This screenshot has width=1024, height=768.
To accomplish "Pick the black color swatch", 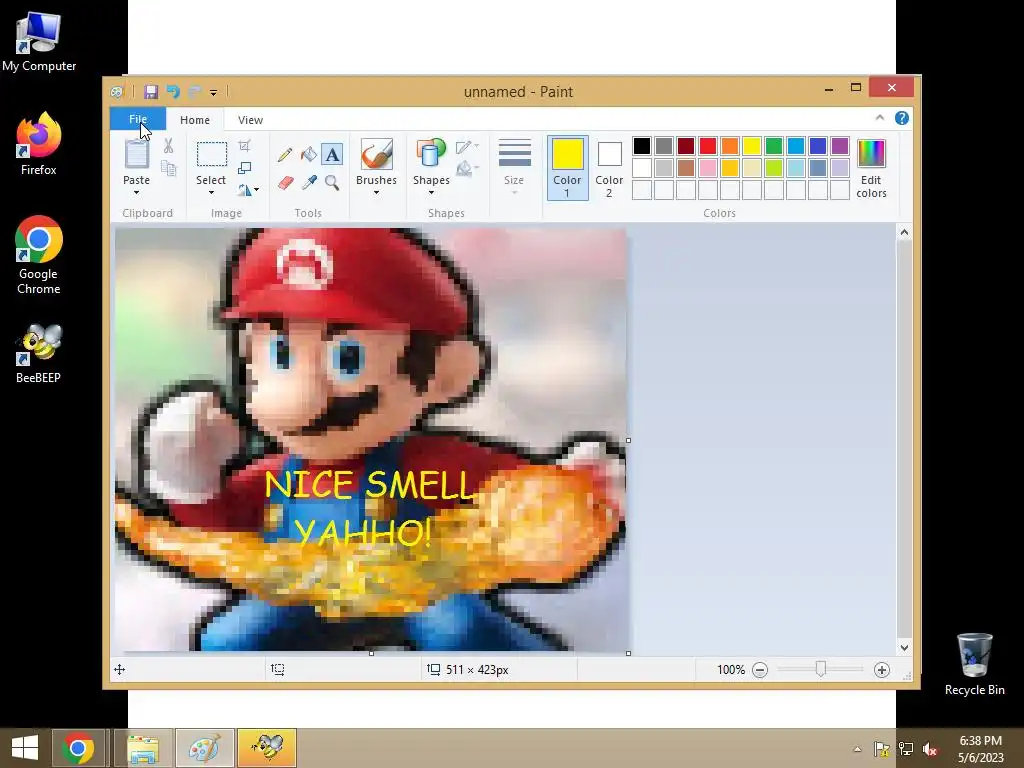I will [642, 146].
